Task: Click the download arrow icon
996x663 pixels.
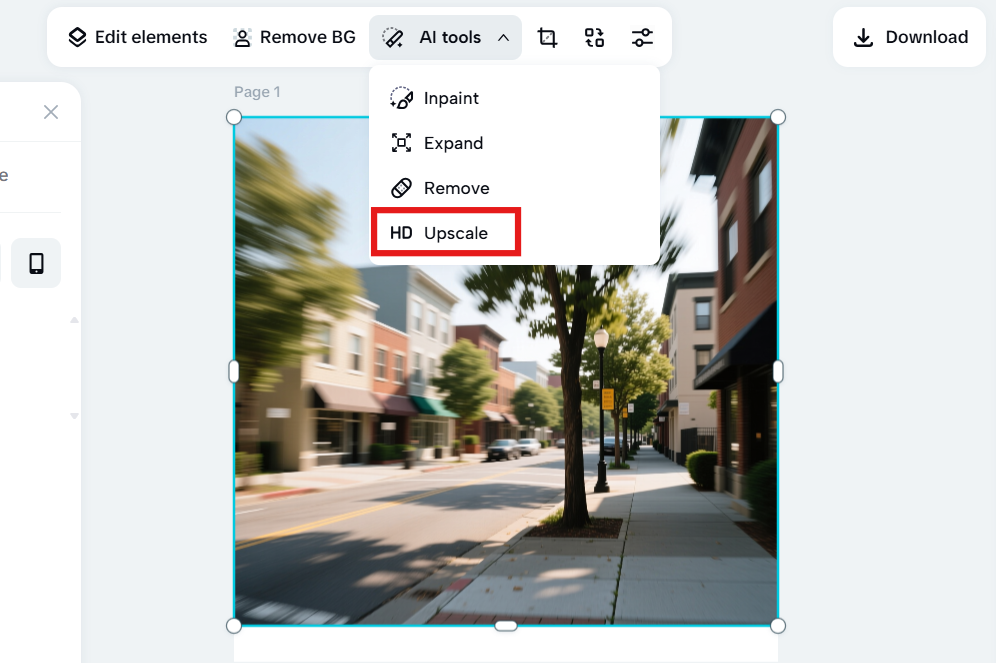Action: click(862, 37)
